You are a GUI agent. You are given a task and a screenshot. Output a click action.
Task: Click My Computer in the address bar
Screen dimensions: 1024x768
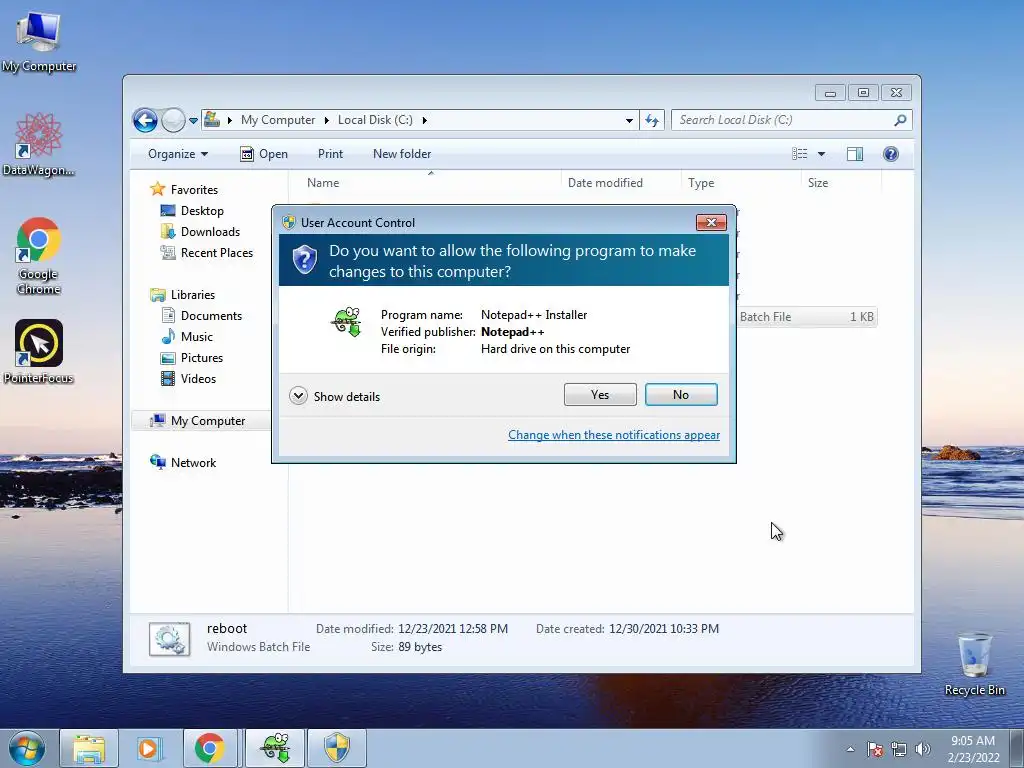point(278,120)
